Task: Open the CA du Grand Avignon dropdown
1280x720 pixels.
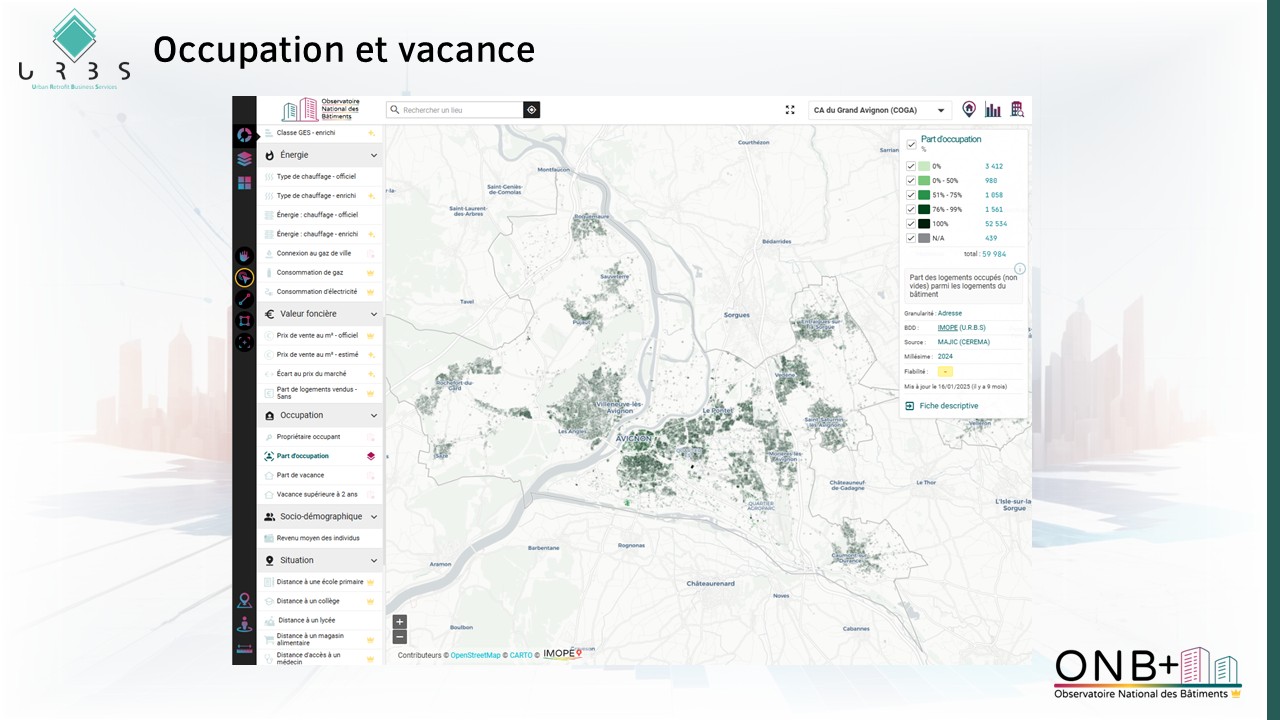Action: coord(879,110)
